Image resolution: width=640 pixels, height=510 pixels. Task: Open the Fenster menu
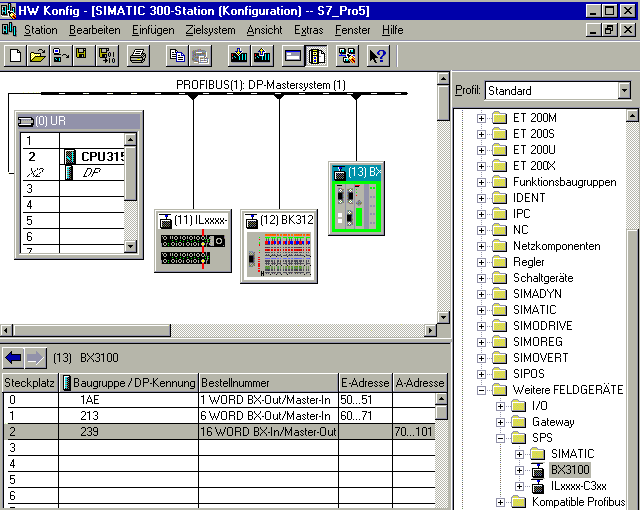(x=353, y=30)
